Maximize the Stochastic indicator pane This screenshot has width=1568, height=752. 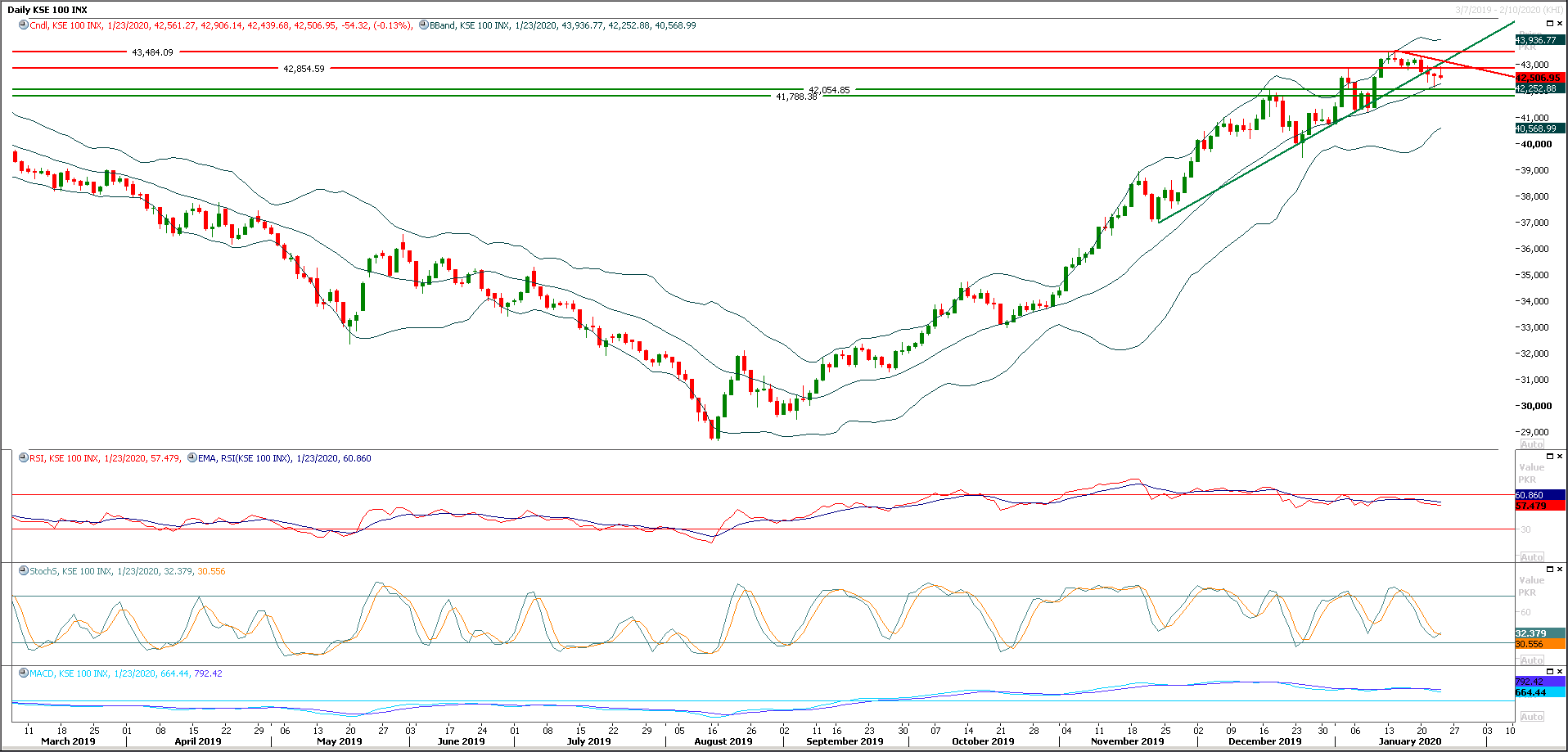click(x=1549, y=570)
